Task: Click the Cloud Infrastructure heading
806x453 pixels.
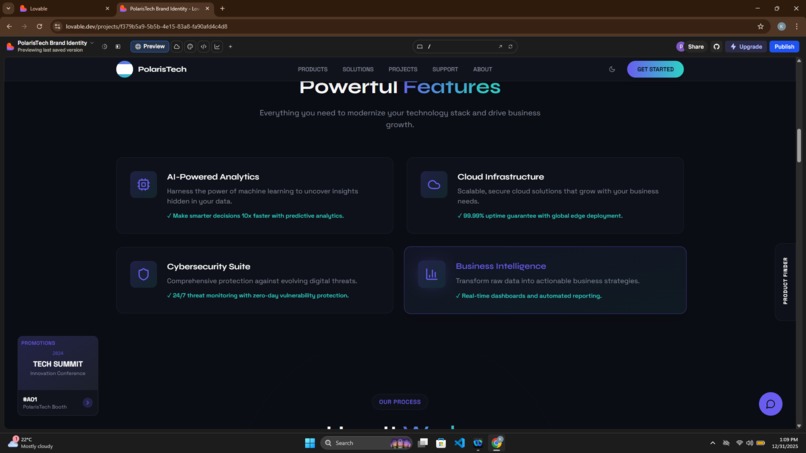Action: pyautogui.click(x=500, y=176)
